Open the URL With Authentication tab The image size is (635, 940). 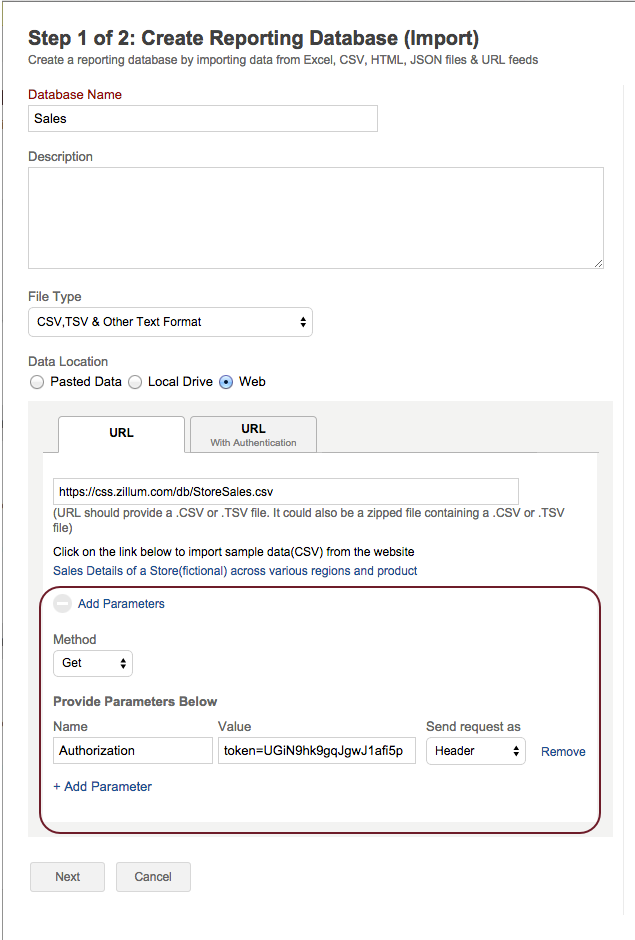click(253, 434)
